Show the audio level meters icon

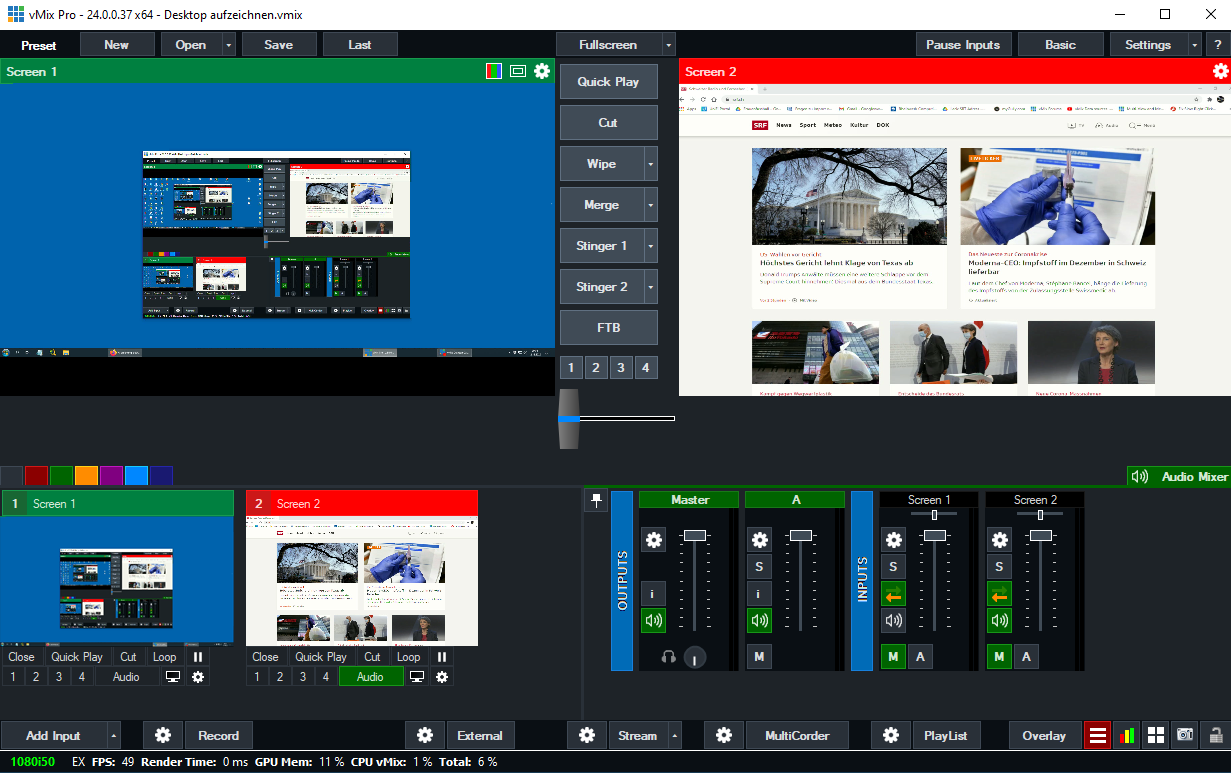click(x=1126, y=736)
